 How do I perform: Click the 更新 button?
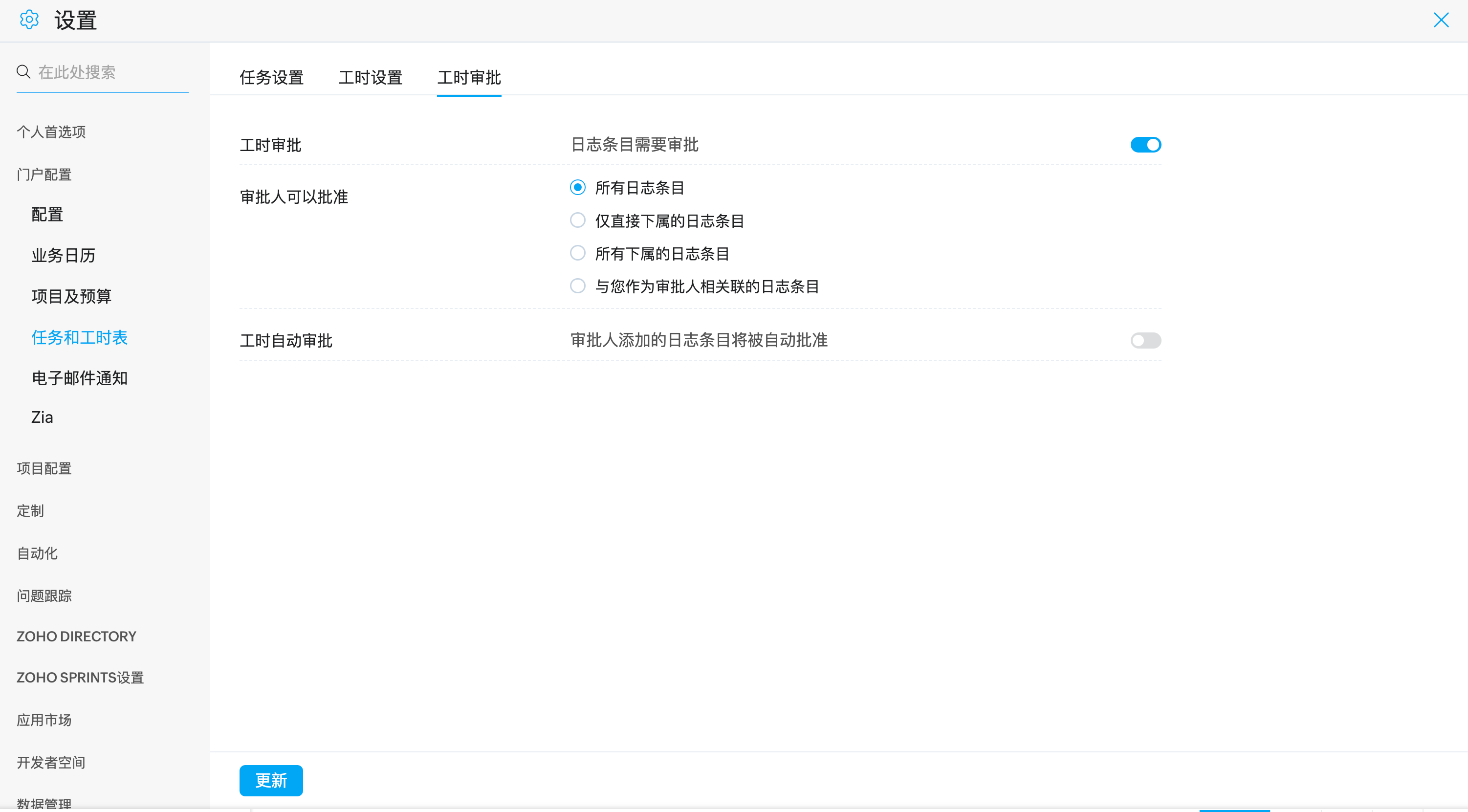coord(271,780)
